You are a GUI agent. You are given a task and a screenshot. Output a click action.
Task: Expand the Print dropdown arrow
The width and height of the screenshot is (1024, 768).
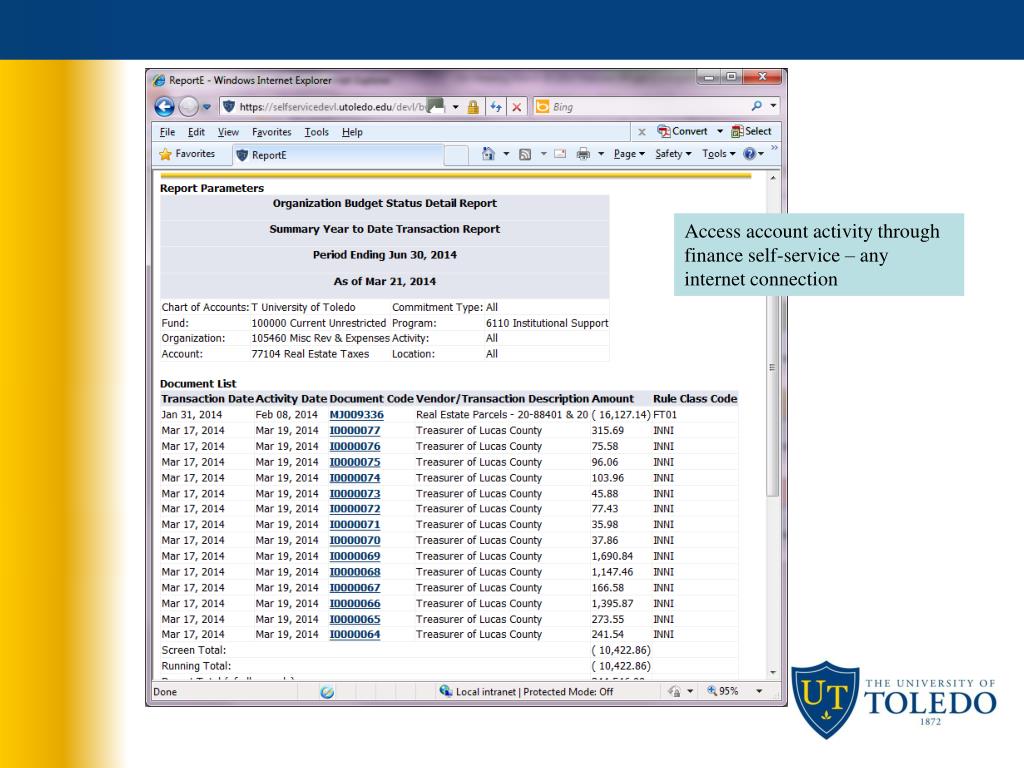pyautogui.click(x=600, y=154)
